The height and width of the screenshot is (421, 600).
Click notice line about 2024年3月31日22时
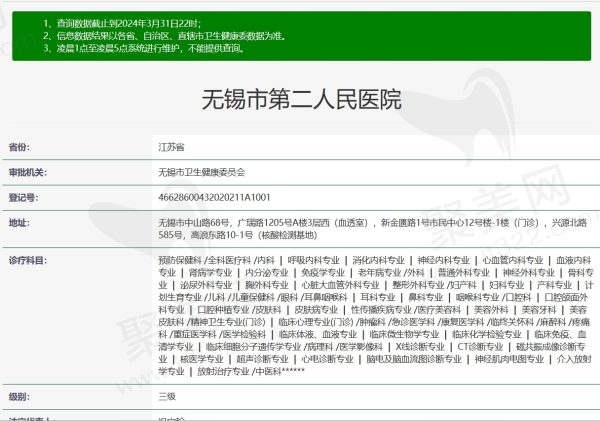tap(122, 23)
